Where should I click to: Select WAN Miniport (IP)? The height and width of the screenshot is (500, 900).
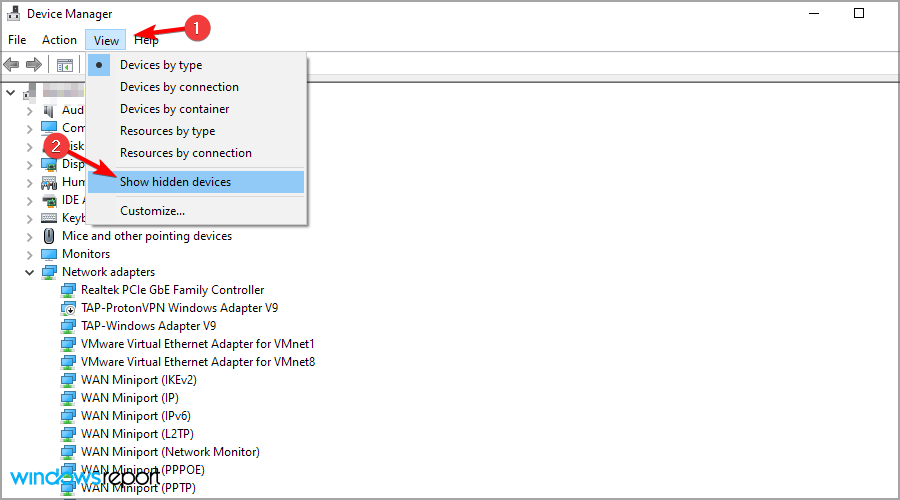tap(129, 398)
